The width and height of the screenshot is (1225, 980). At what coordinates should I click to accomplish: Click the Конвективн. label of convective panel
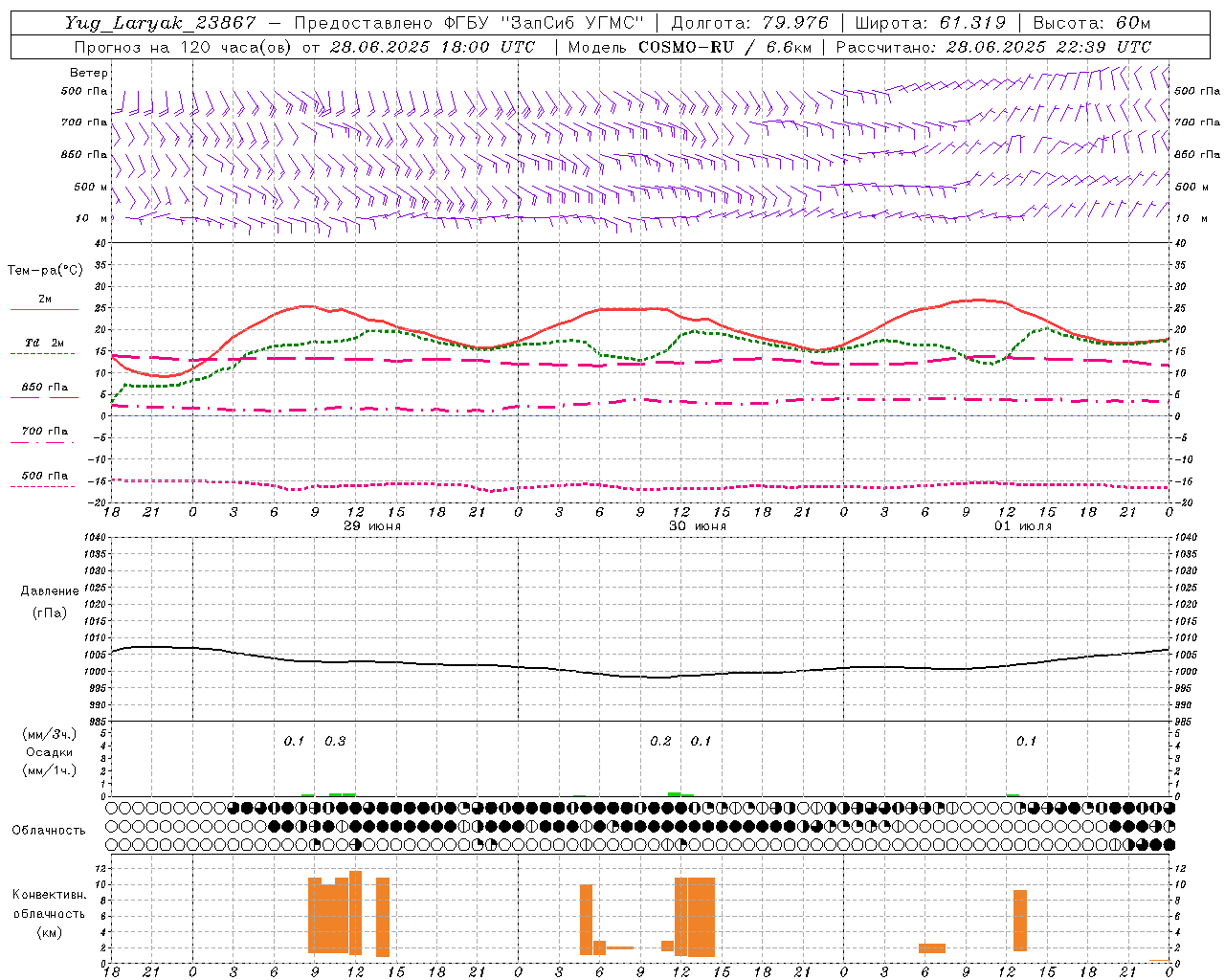pos(49,894)
